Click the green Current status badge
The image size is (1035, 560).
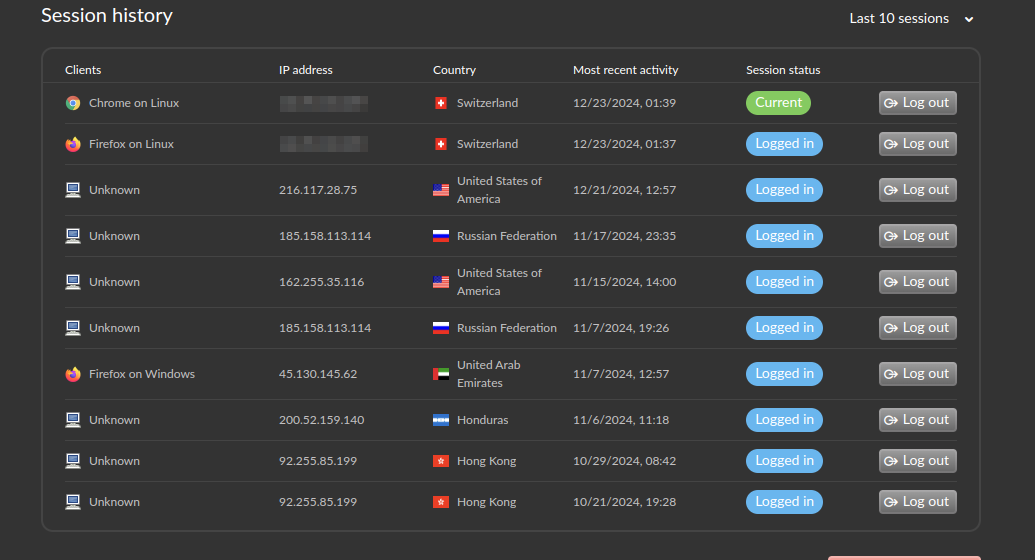click(x=778, y=103)
